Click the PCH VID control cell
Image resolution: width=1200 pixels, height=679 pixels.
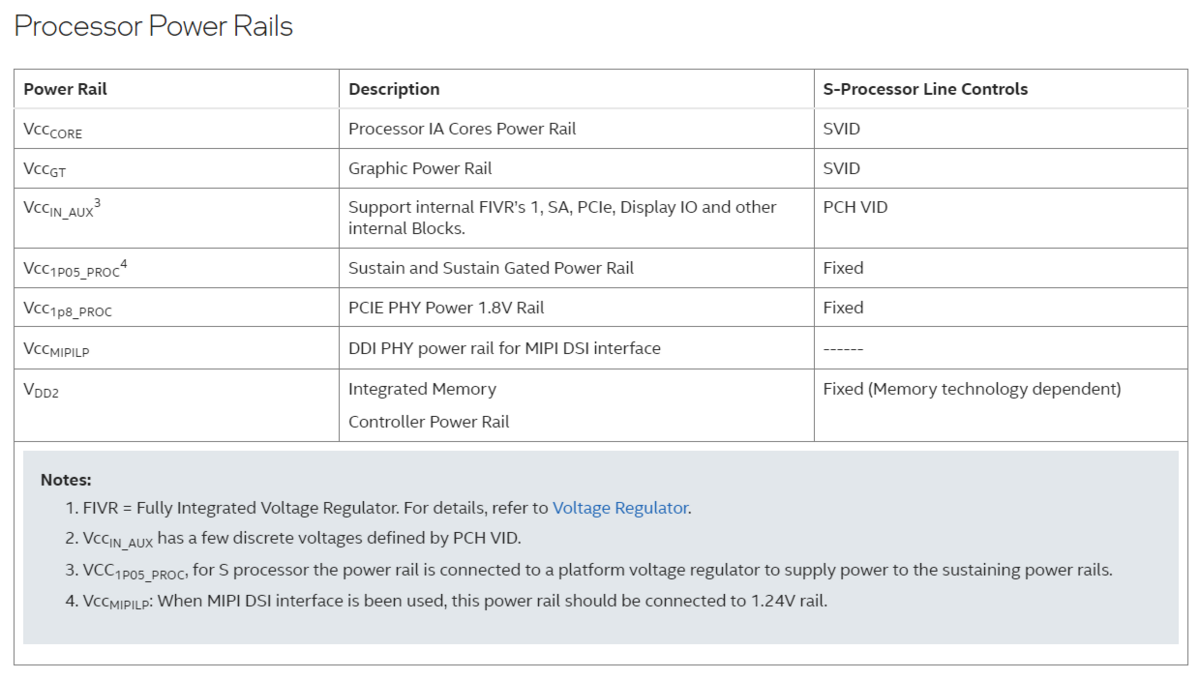pos(855,208)
